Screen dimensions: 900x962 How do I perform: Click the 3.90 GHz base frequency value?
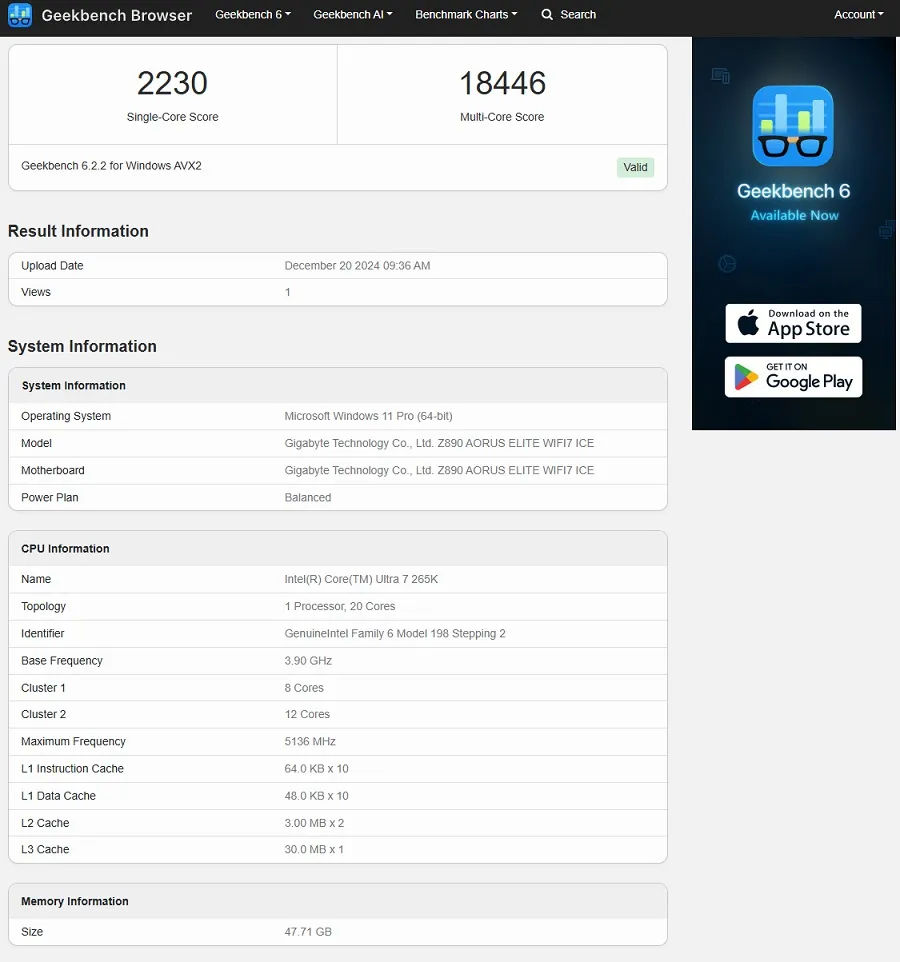point(308,661)
